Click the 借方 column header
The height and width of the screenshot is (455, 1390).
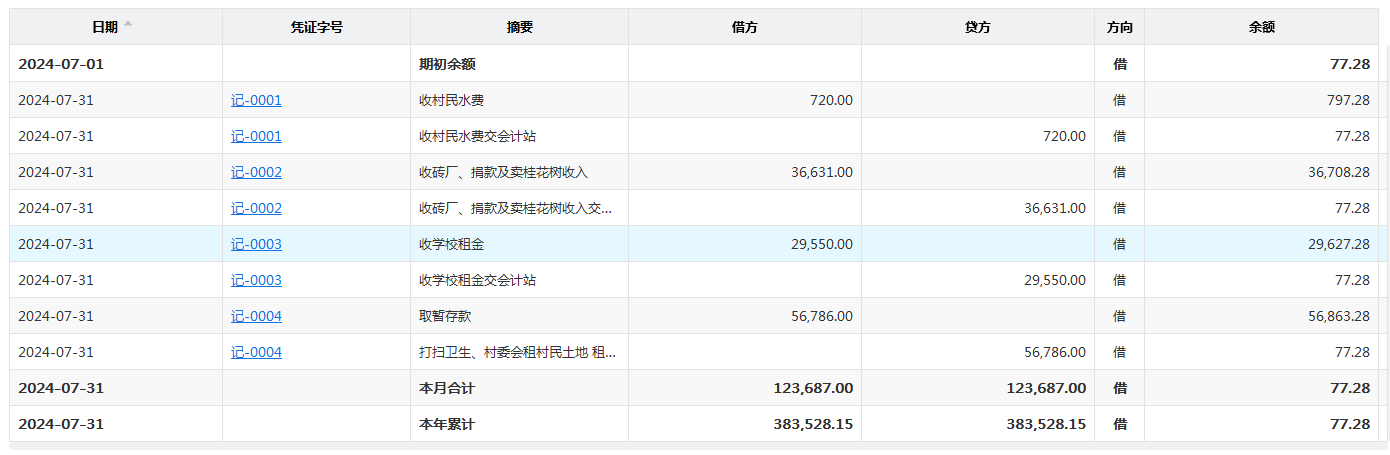tap(744, 27)
